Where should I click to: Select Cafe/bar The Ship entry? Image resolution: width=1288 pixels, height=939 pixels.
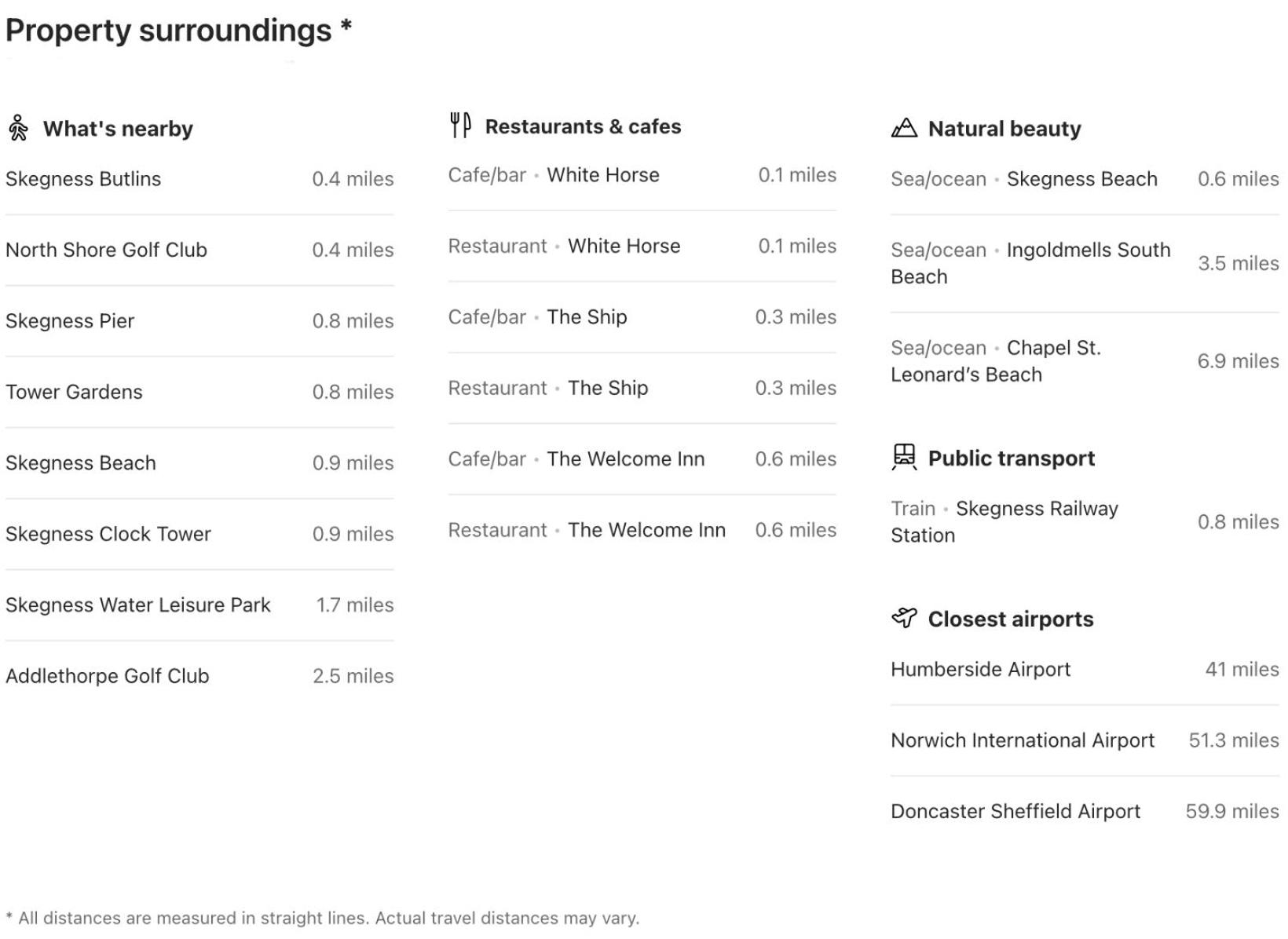(642, 317)
